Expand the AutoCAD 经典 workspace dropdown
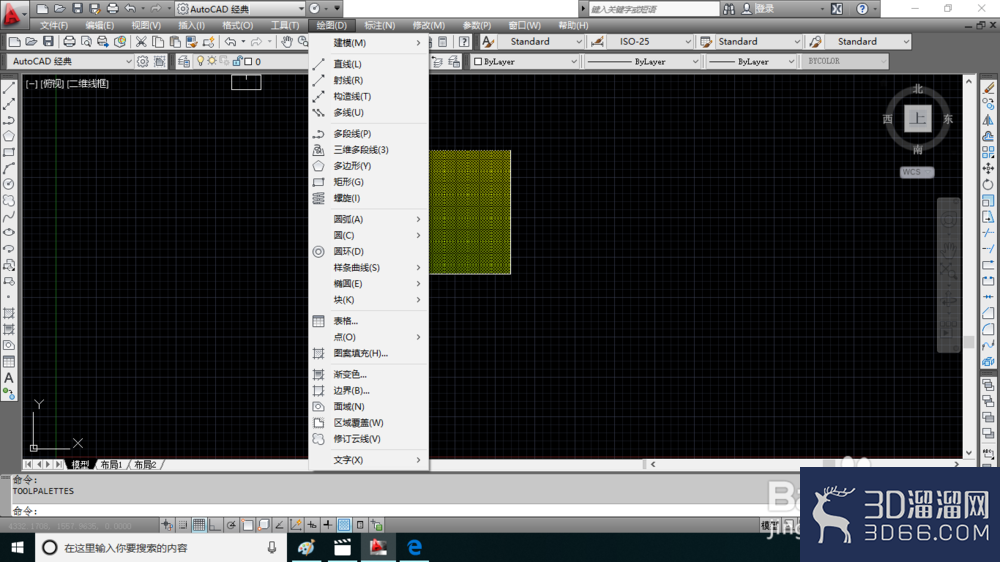1000x562 pixels. tap(70, 61)
